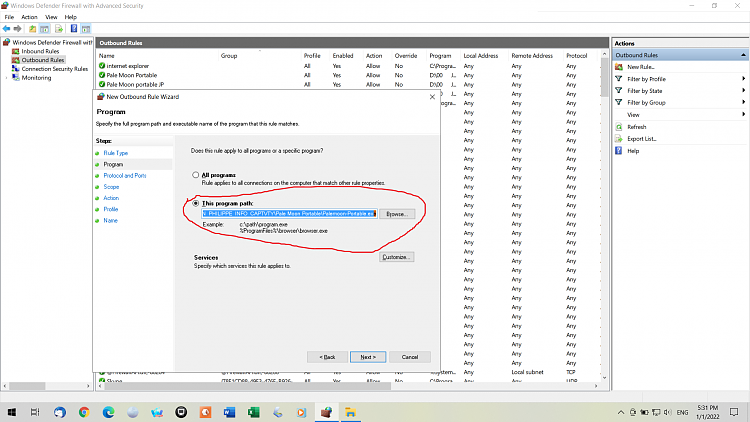Click into the program path text field
The width and height of the screenshot is (750, 422).
pyautogui.click(x=289, y=214)
